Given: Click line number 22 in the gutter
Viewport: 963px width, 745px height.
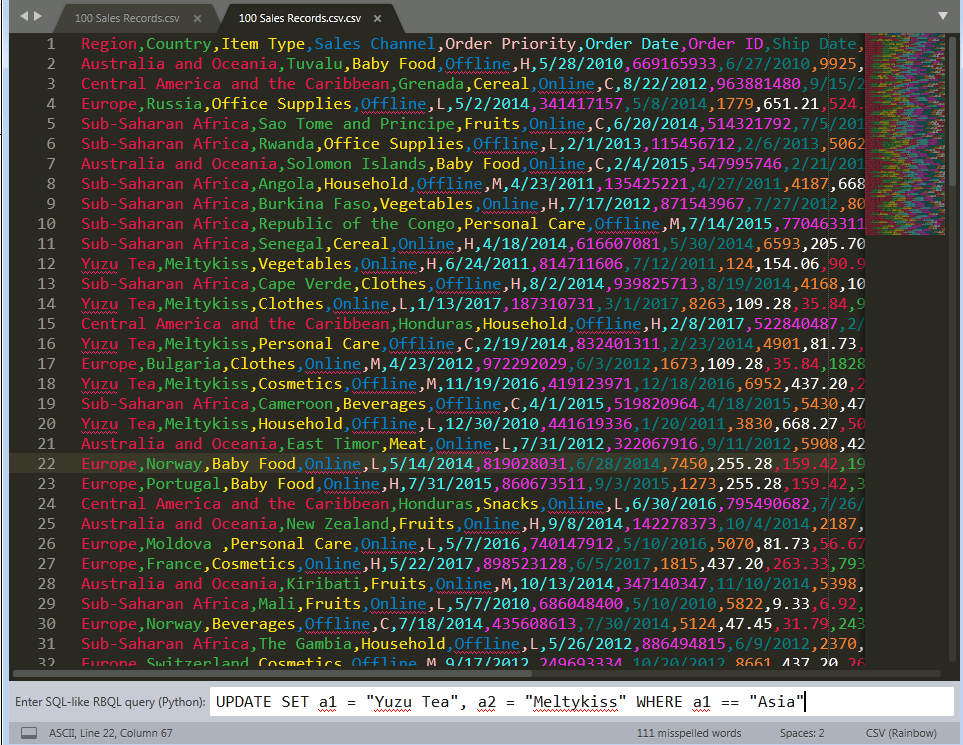Looking at the screenshot, I should click(46, 463).
